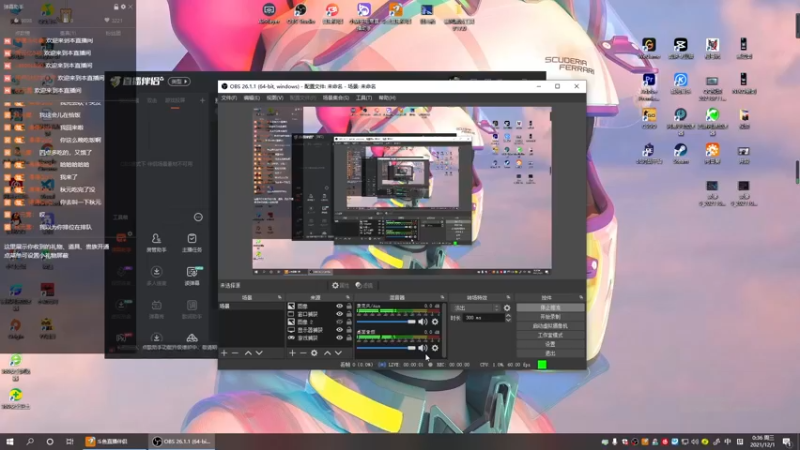Open 读弹幕 tool in 直播伴侣 window
This screenshot has width=800, height=450.
tap(192, 276)
